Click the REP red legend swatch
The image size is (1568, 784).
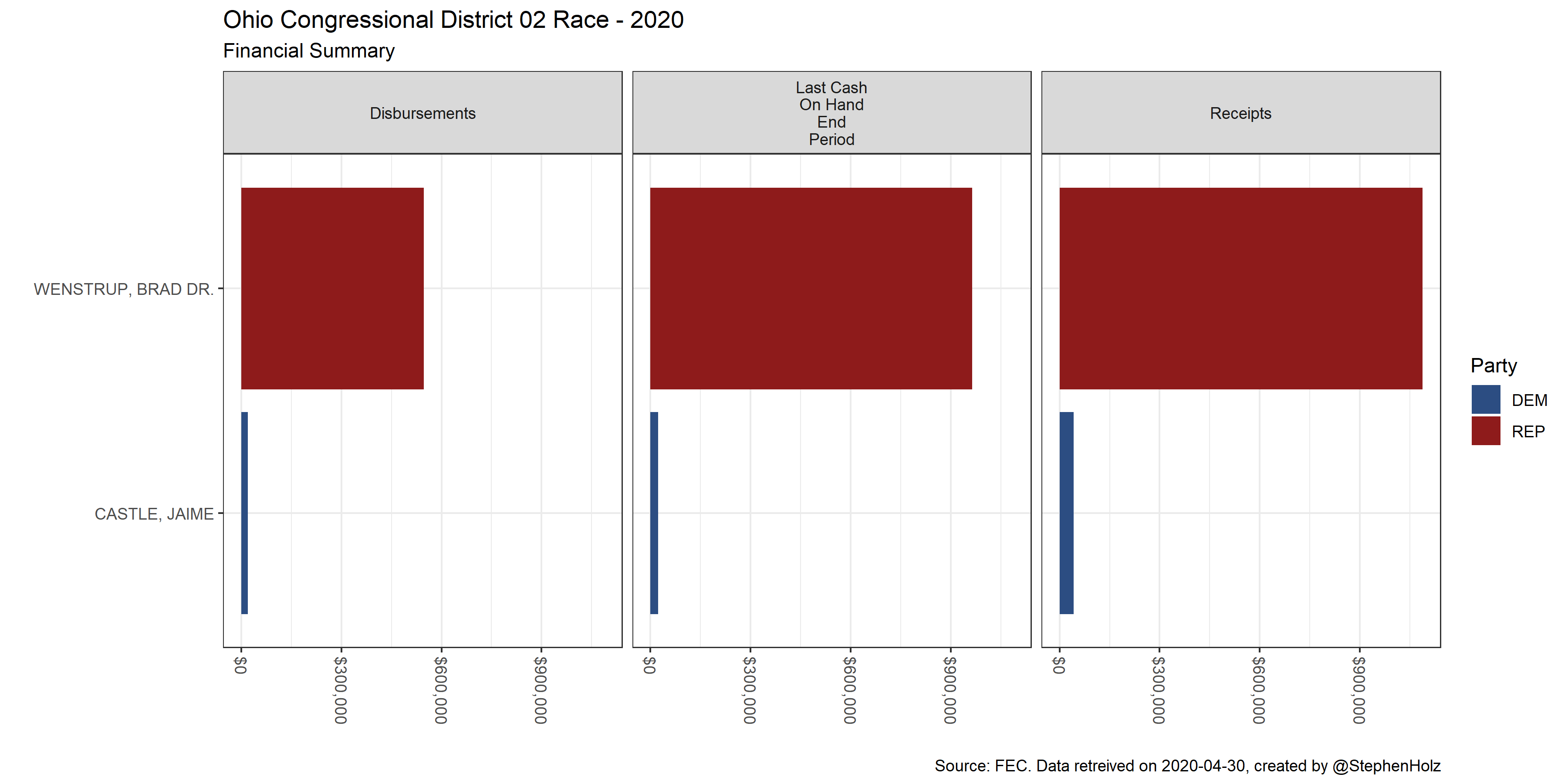[x=1485, y=431]
